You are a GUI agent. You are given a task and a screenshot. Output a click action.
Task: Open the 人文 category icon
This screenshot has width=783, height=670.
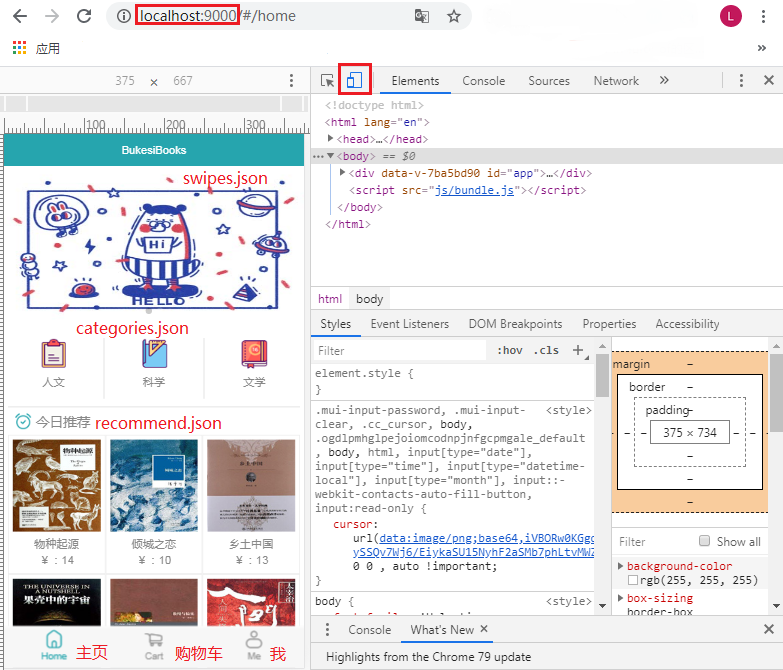[53, 353]
